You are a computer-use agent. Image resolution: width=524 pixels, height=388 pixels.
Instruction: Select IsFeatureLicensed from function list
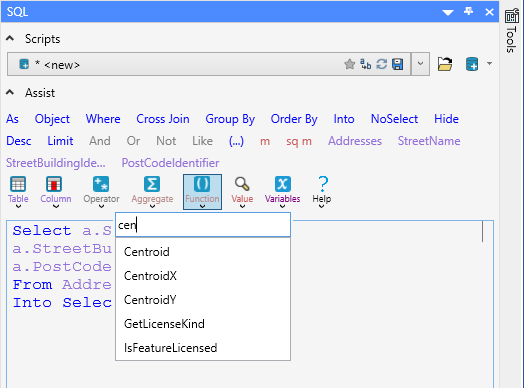pos(203,348)
